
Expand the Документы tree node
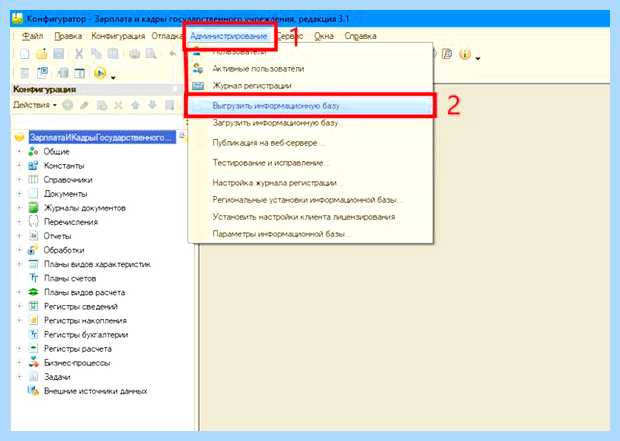19,194
